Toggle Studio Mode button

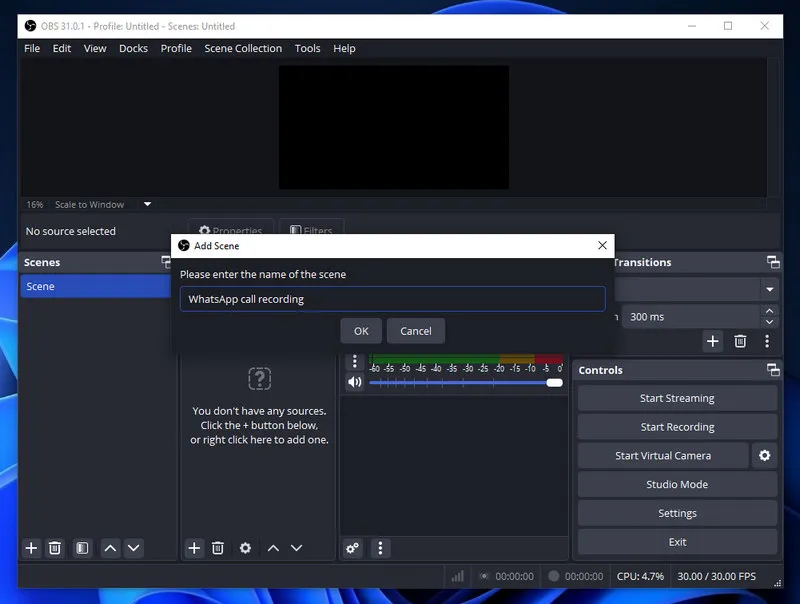(x=677, y=484)
